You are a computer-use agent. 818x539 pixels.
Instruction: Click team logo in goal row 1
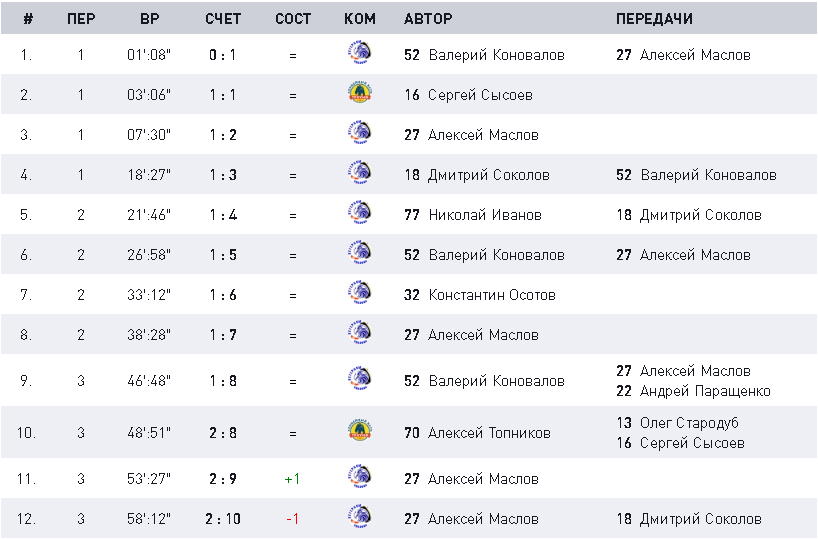(359, 52)
